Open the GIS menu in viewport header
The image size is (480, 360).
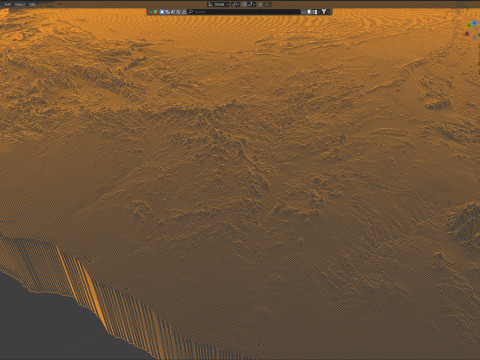tap(32, 4)
